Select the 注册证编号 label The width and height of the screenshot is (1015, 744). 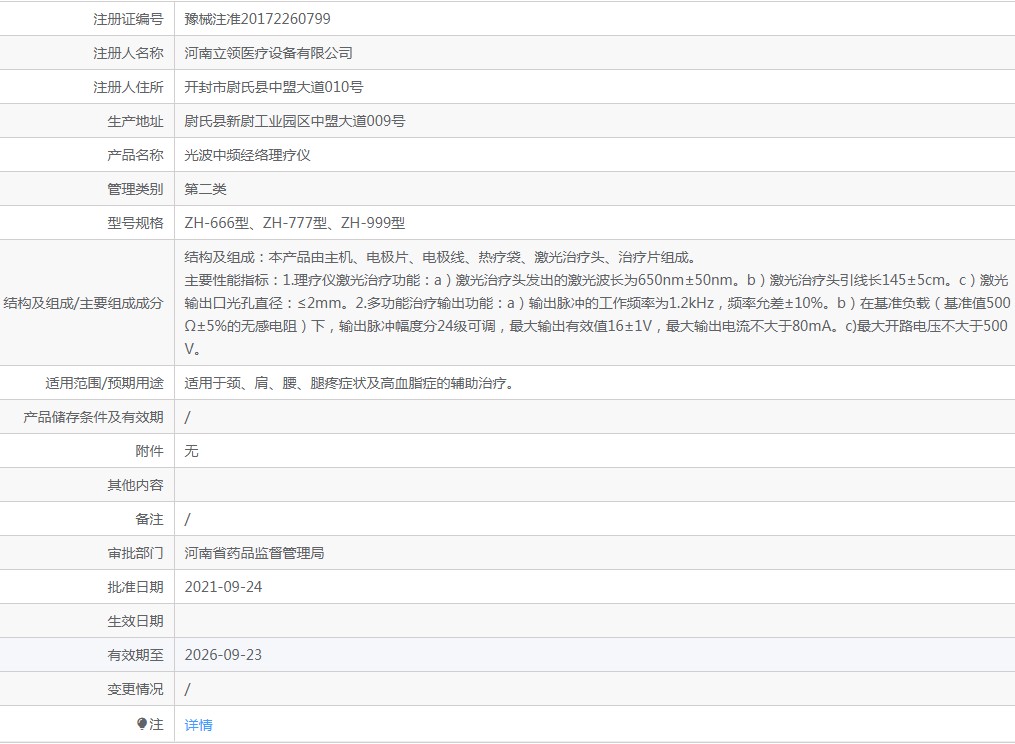click(128, 19)
